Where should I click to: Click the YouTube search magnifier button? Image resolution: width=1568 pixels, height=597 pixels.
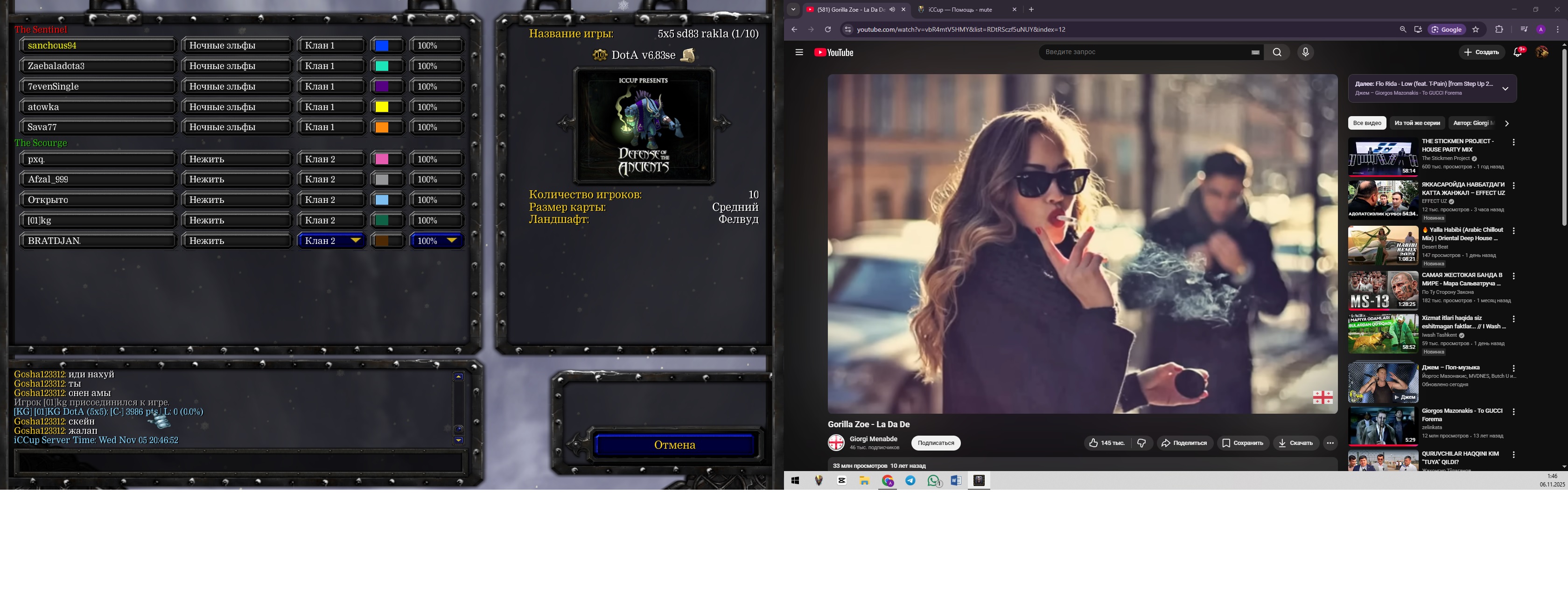pyautogui.click(x=1277, y=52)
